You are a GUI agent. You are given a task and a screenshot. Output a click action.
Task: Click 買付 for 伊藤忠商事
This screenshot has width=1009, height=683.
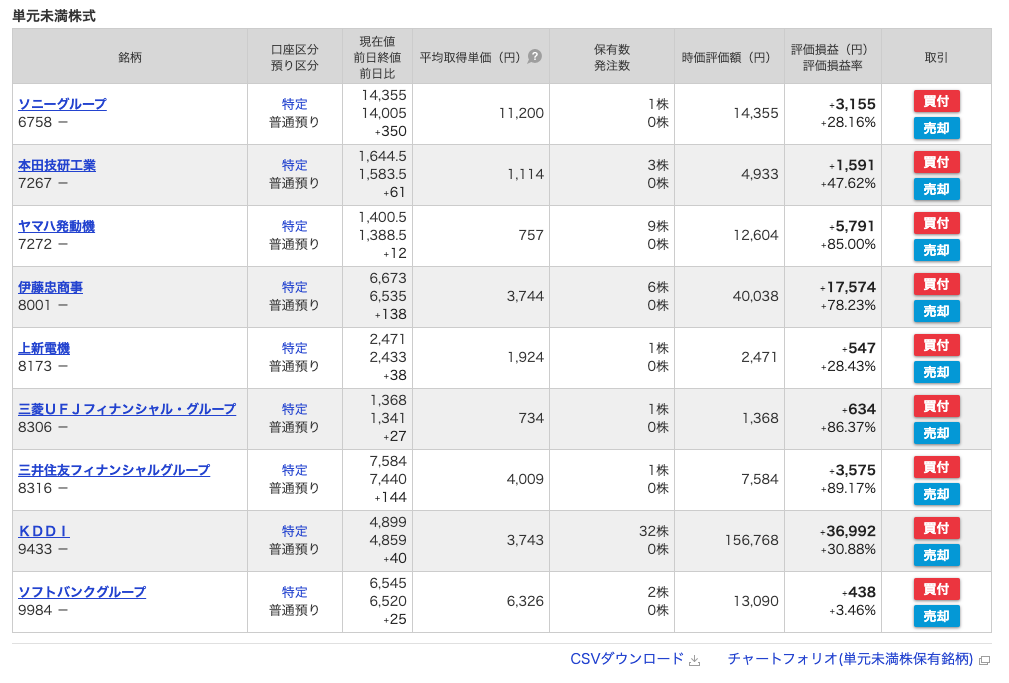coord(936,284)
